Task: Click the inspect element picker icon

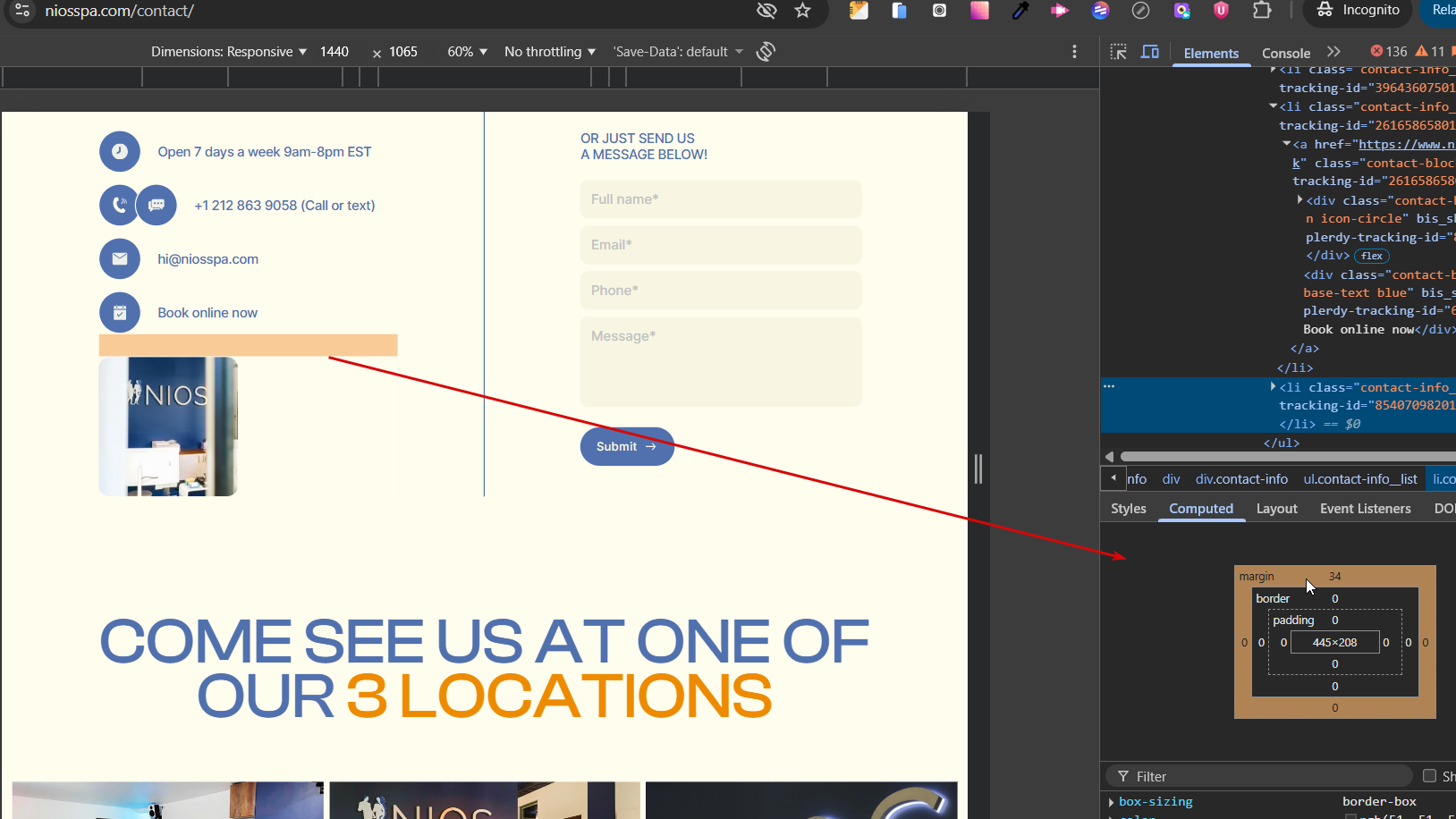Action: pyautogui.click(x=1118, y=52)
